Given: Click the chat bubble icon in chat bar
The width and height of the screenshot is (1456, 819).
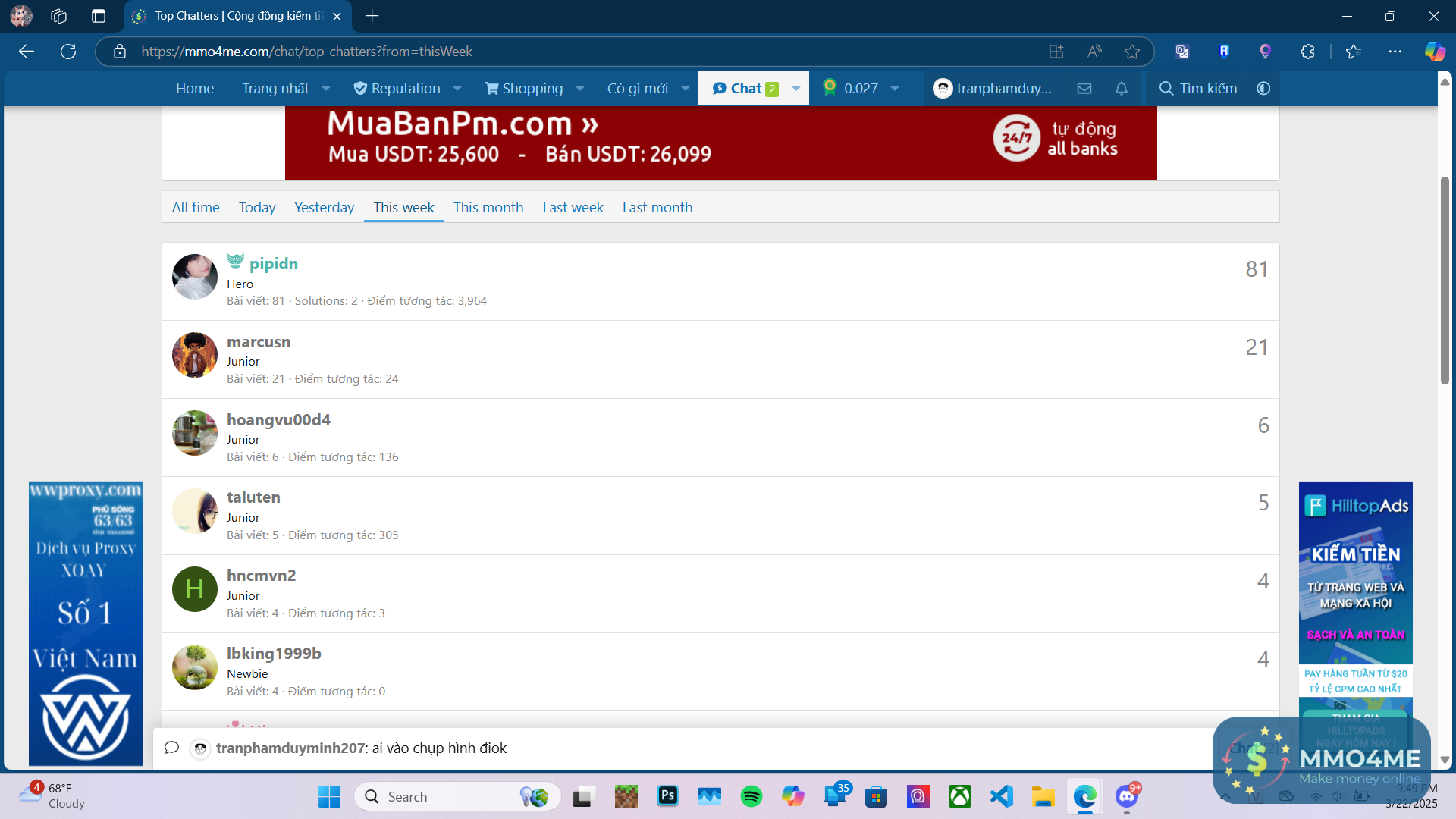Looking at the screenshot, I should tap(171, 748).
